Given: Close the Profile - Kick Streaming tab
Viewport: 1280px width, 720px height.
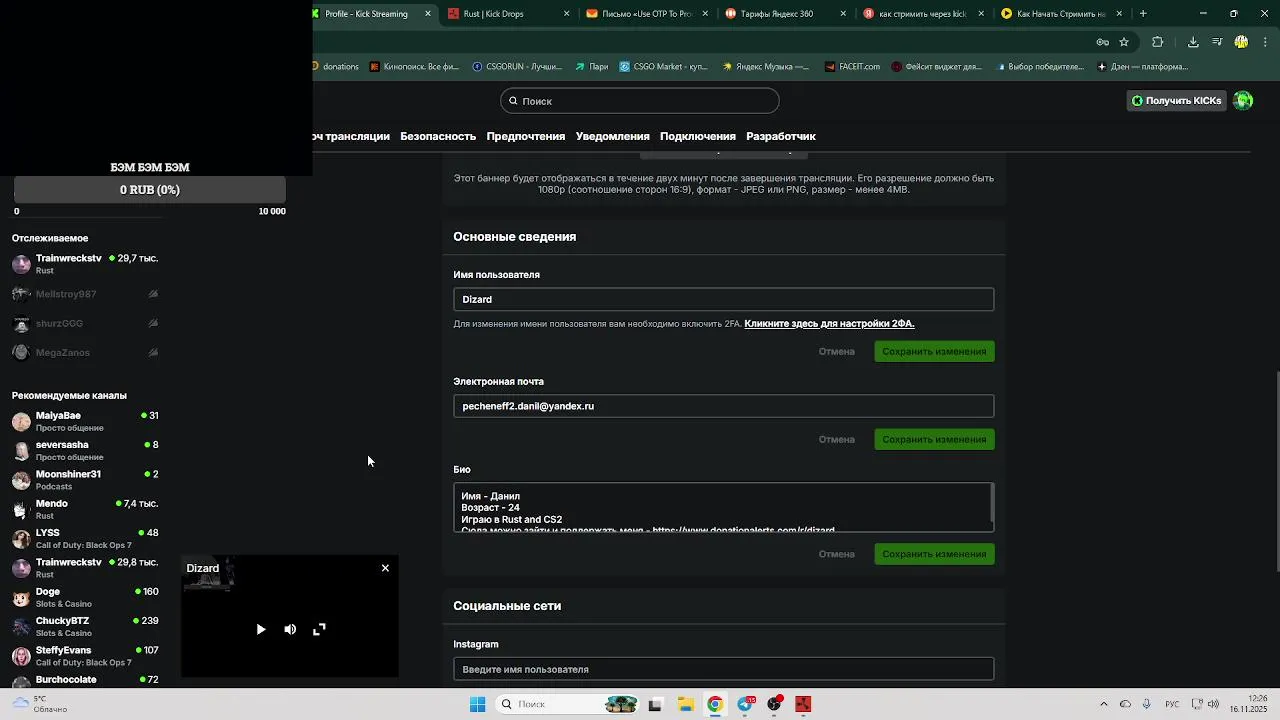Looking at the screenshot, I should click(x=428, y=14).
